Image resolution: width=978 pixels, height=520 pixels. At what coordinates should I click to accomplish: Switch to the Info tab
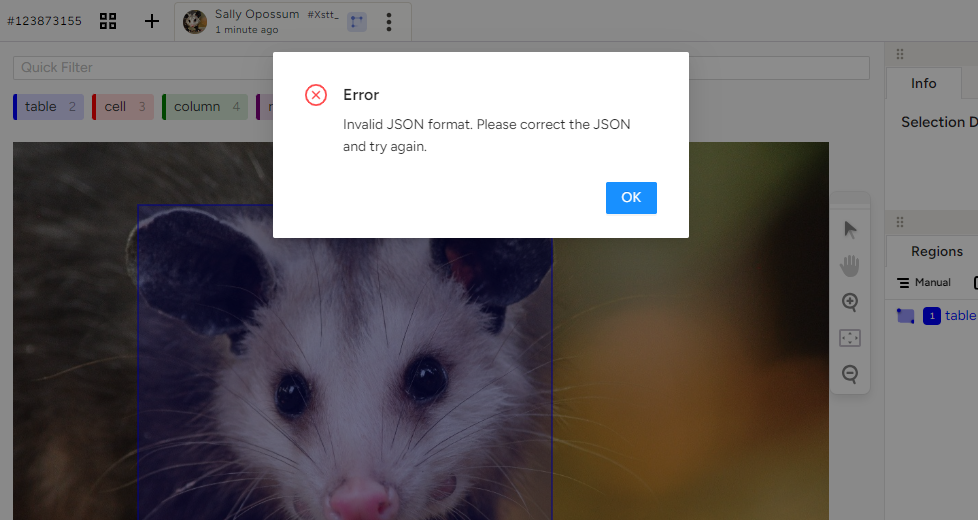pyautogui.click(x=923, y=83)
